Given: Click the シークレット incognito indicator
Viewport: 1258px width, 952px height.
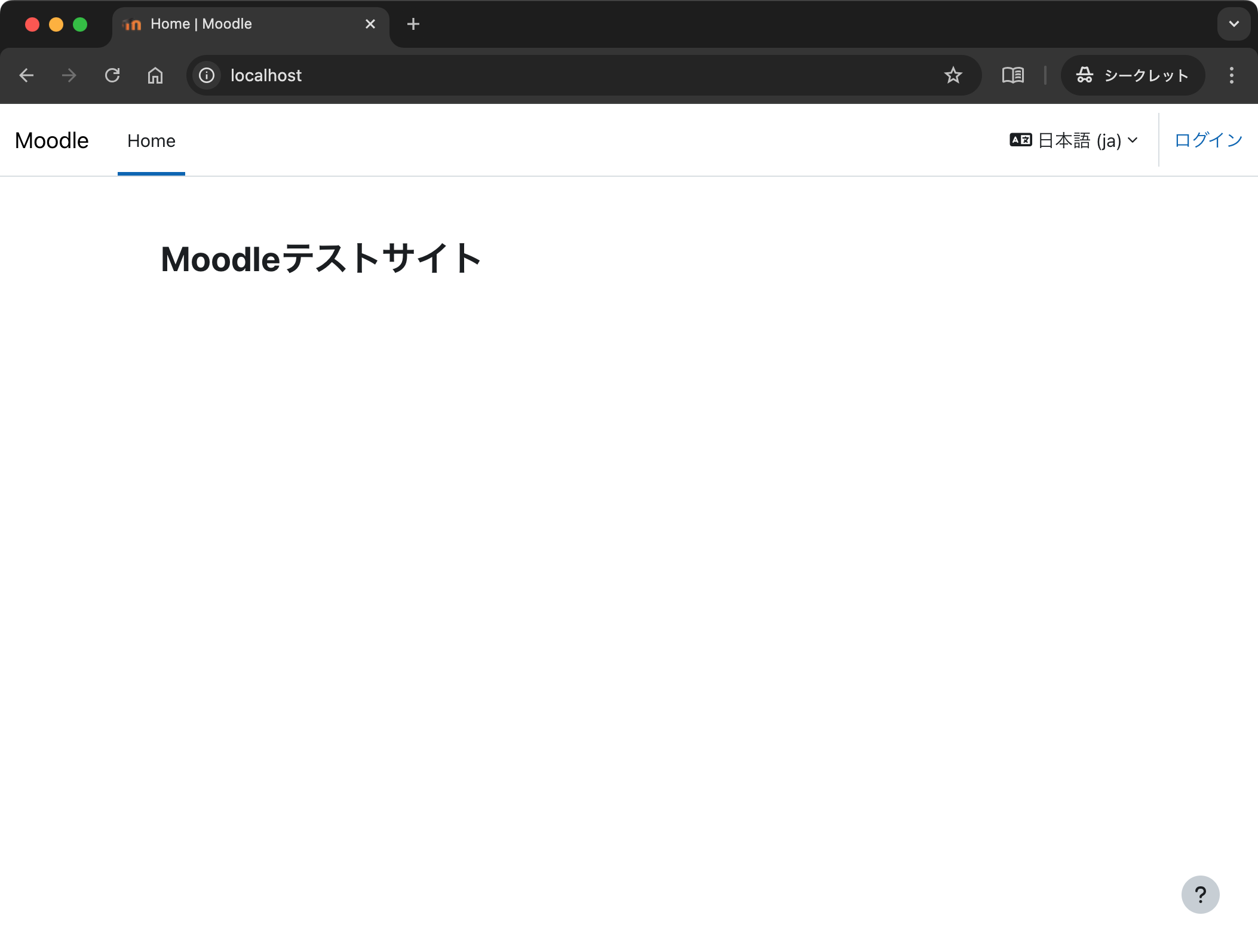Looking at the screenshot, I should pyautogui.click(x=1133, y=75).
